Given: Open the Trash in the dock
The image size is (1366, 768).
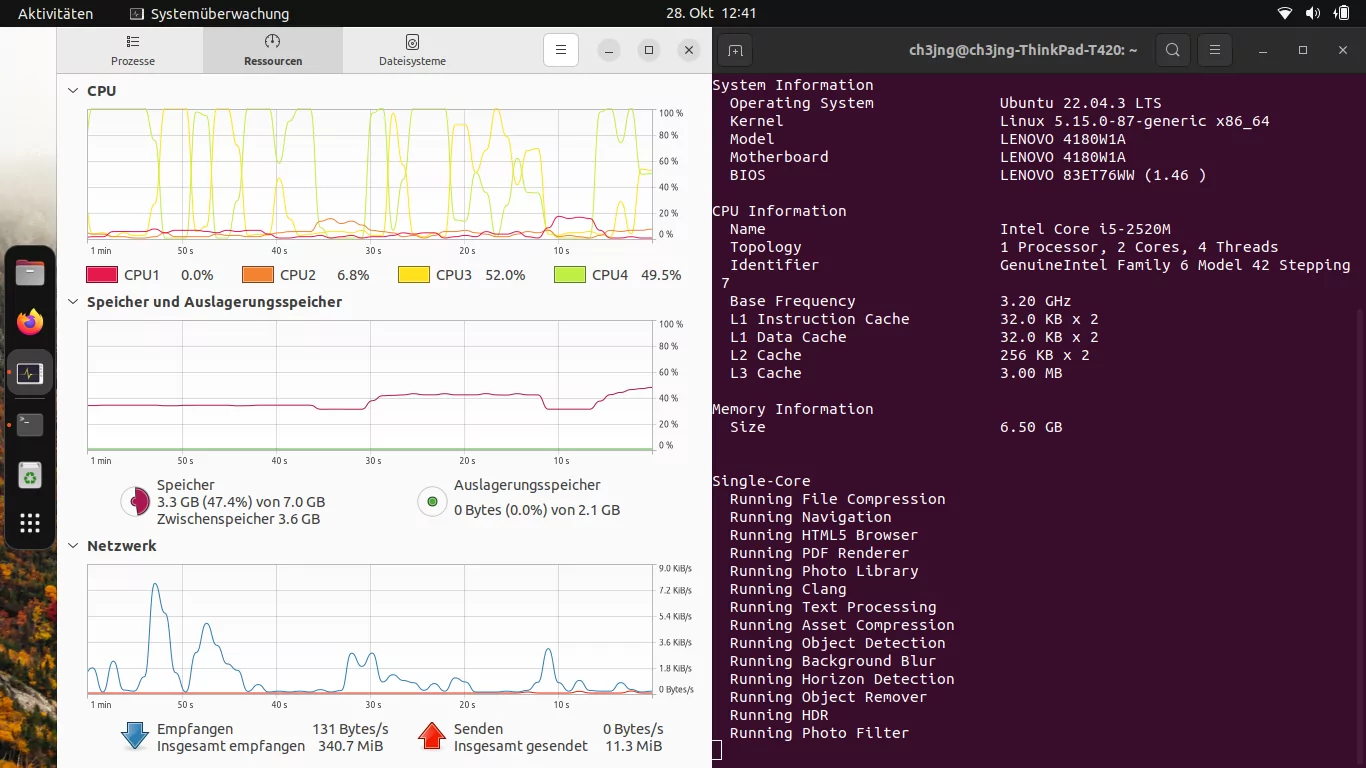Looking at the screenshot, I should 30,476.
